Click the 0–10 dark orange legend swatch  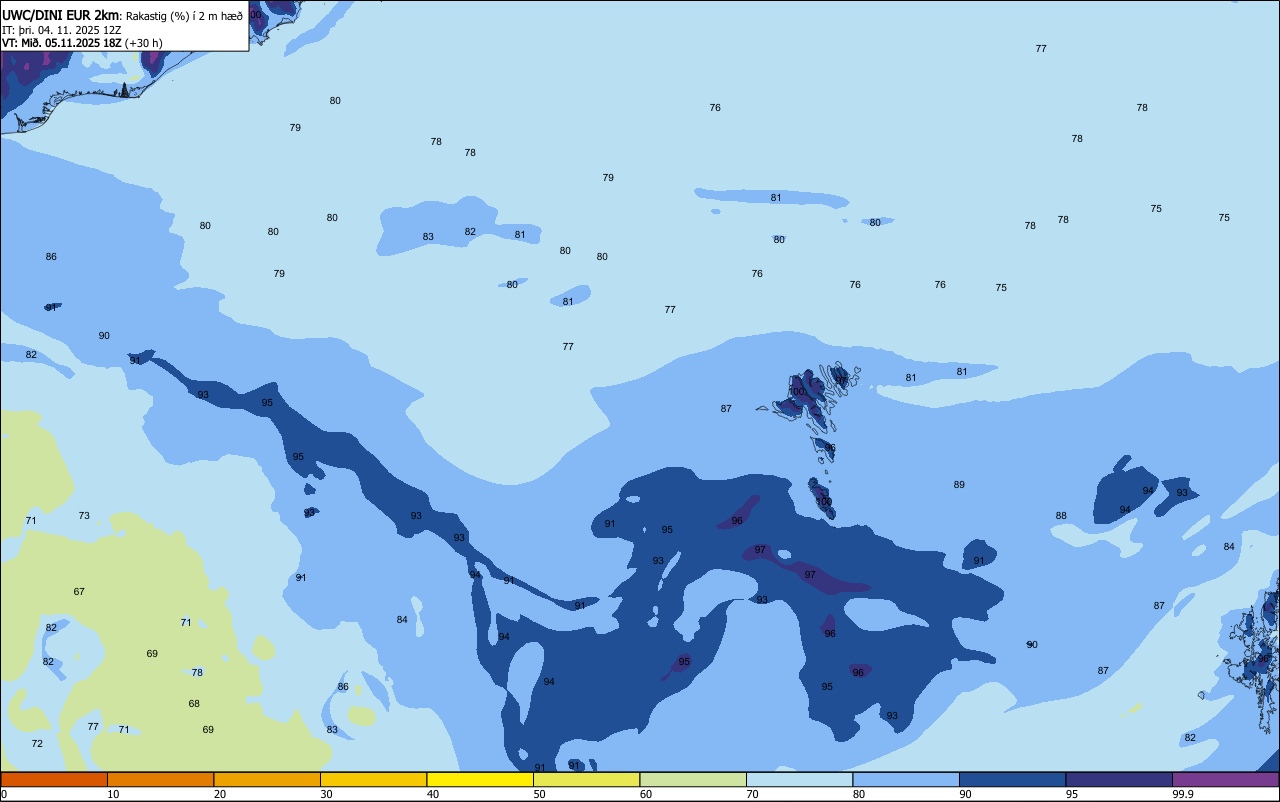[x=54, y=779]
